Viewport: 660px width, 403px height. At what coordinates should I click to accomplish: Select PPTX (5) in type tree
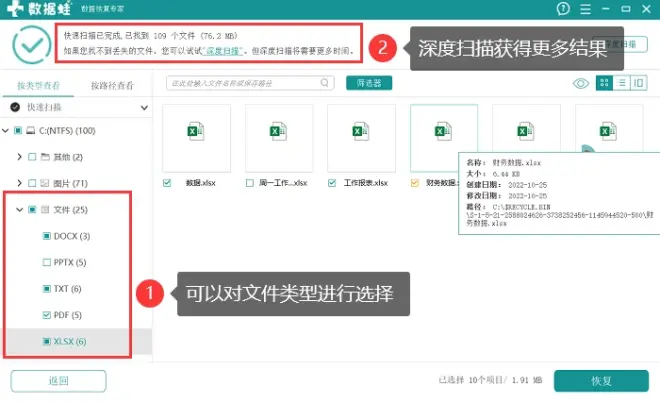pos(70,262)
